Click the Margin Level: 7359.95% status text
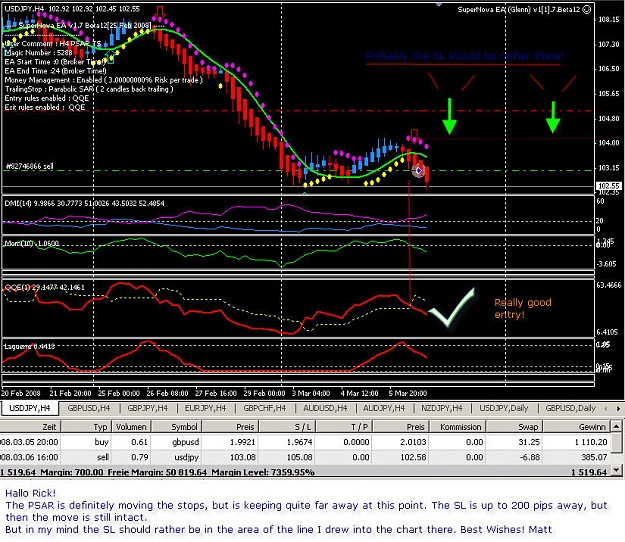This screenshot has height=542, width=625. tap(263, 473)
